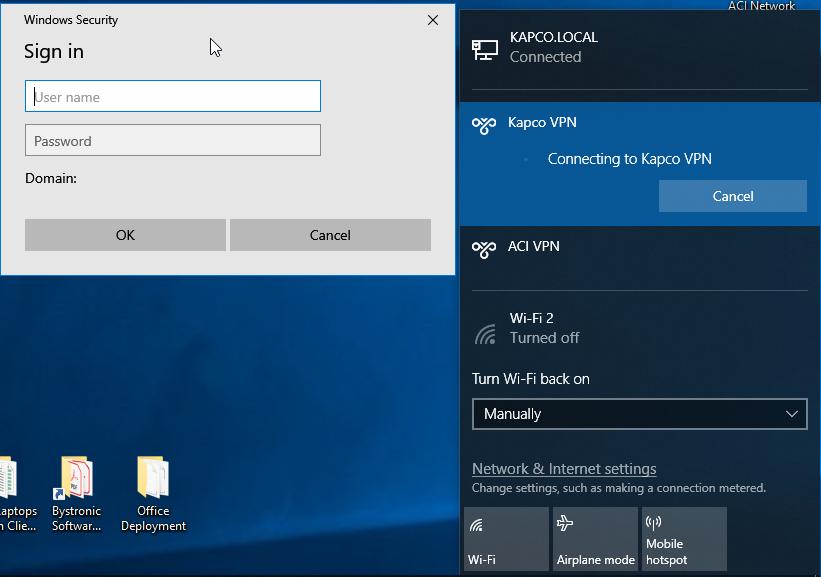
Task: Click the KAPCO.LOCAL ethernet monitor icon
Action: click(x=485, y=50)
